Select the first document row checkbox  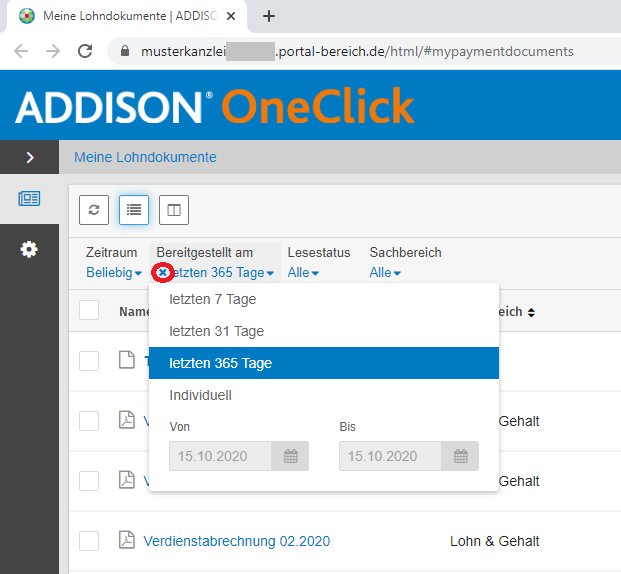[89, 361]
